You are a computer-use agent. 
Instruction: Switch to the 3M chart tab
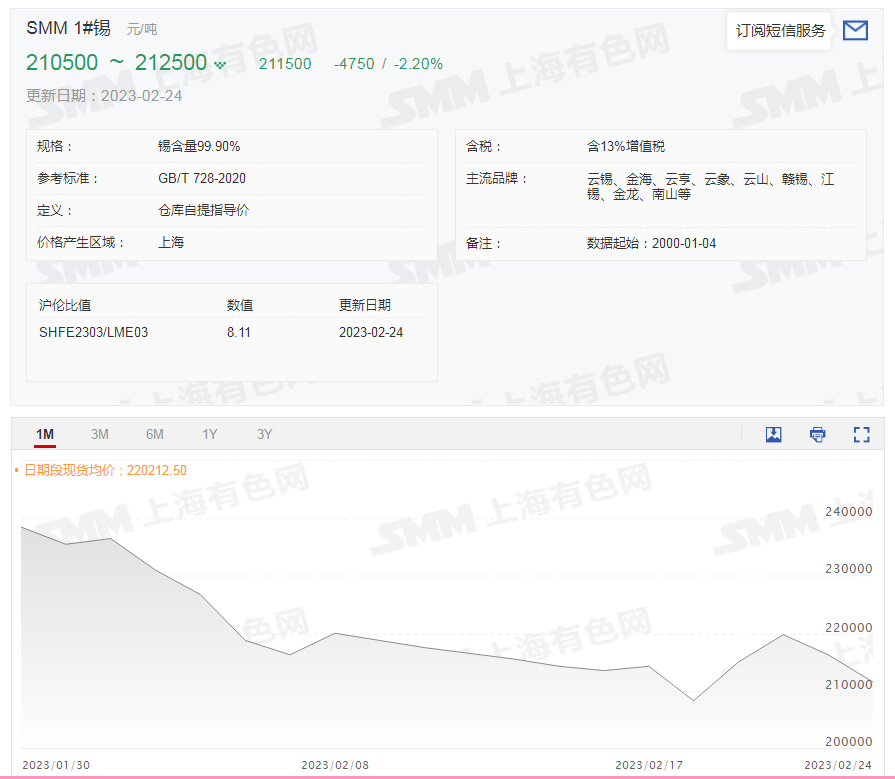tap(99, 434)
